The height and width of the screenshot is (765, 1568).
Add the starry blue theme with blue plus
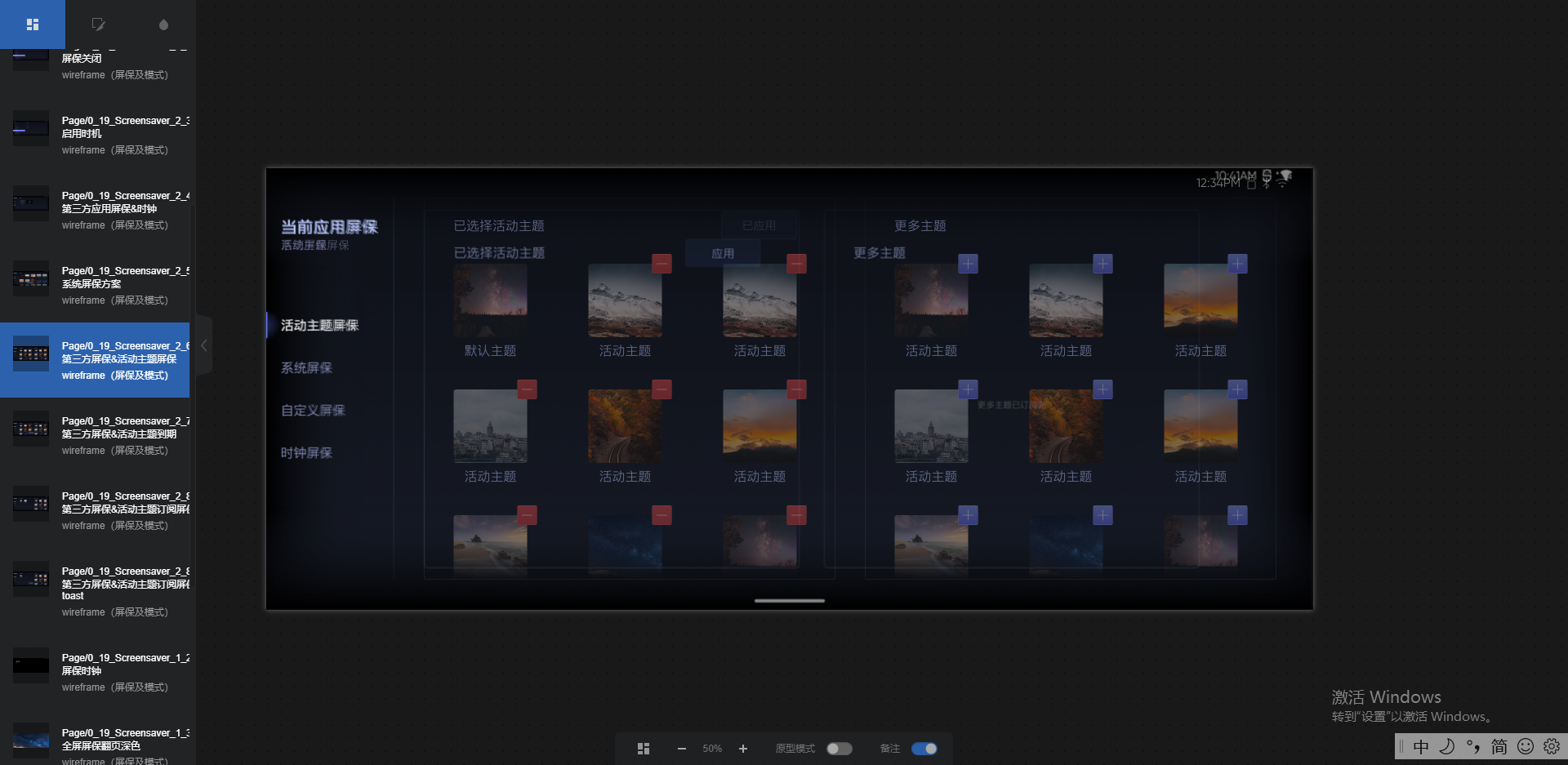click(1102, 515)
